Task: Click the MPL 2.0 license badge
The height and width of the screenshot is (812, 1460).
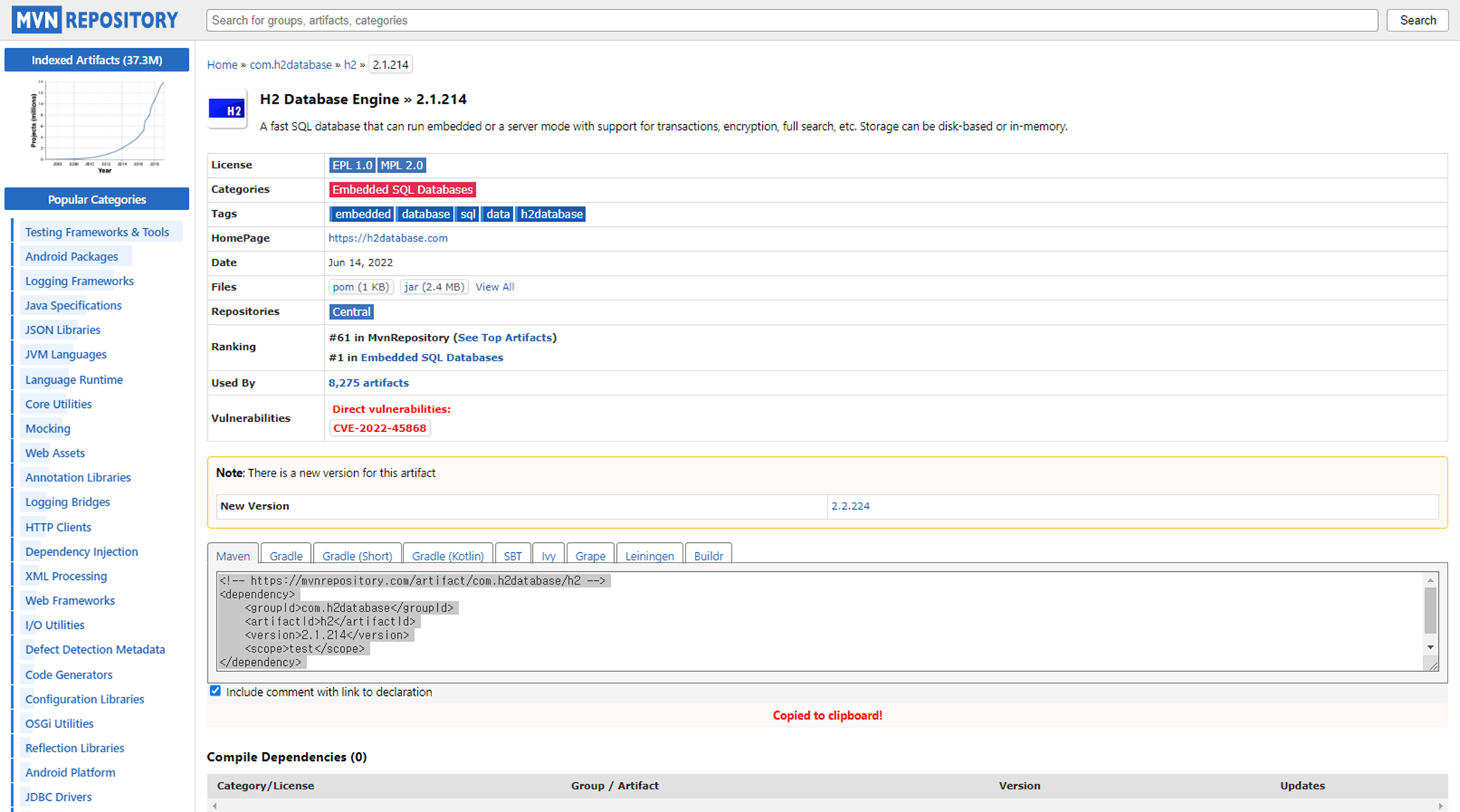Action: (401, 165)
